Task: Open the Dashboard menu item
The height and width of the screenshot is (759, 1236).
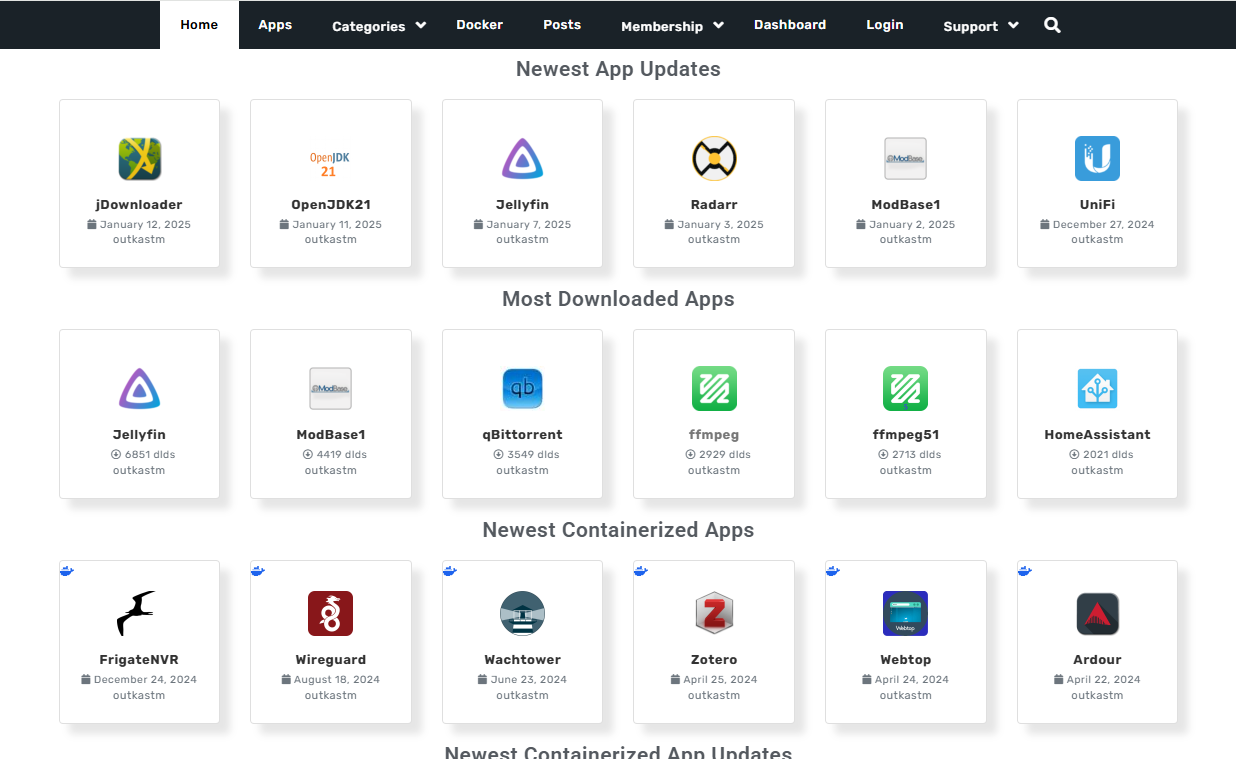Action: 790,25
